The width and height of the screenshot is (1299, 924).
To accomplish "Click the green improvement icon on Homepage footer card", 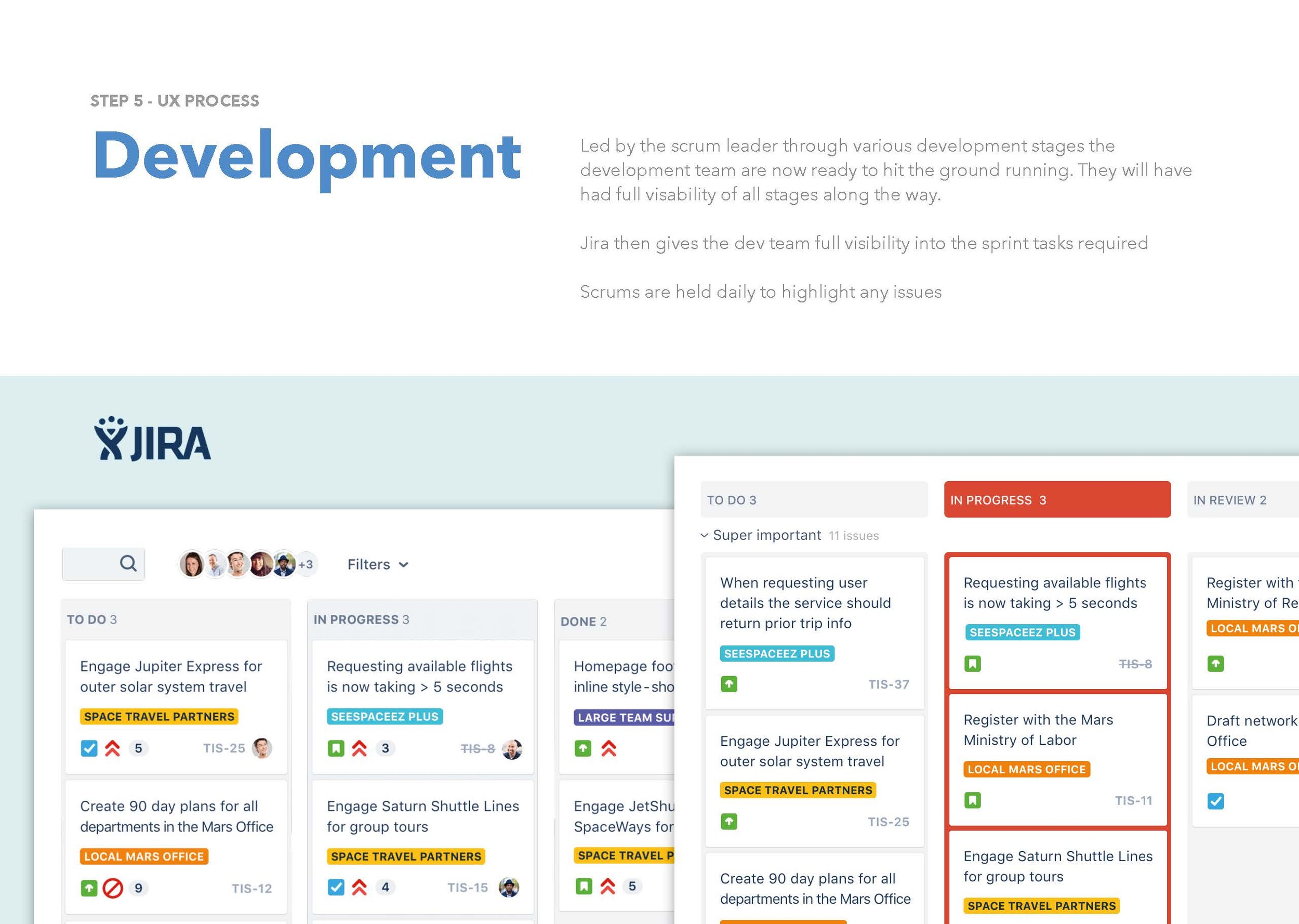I will click(583, 748).
